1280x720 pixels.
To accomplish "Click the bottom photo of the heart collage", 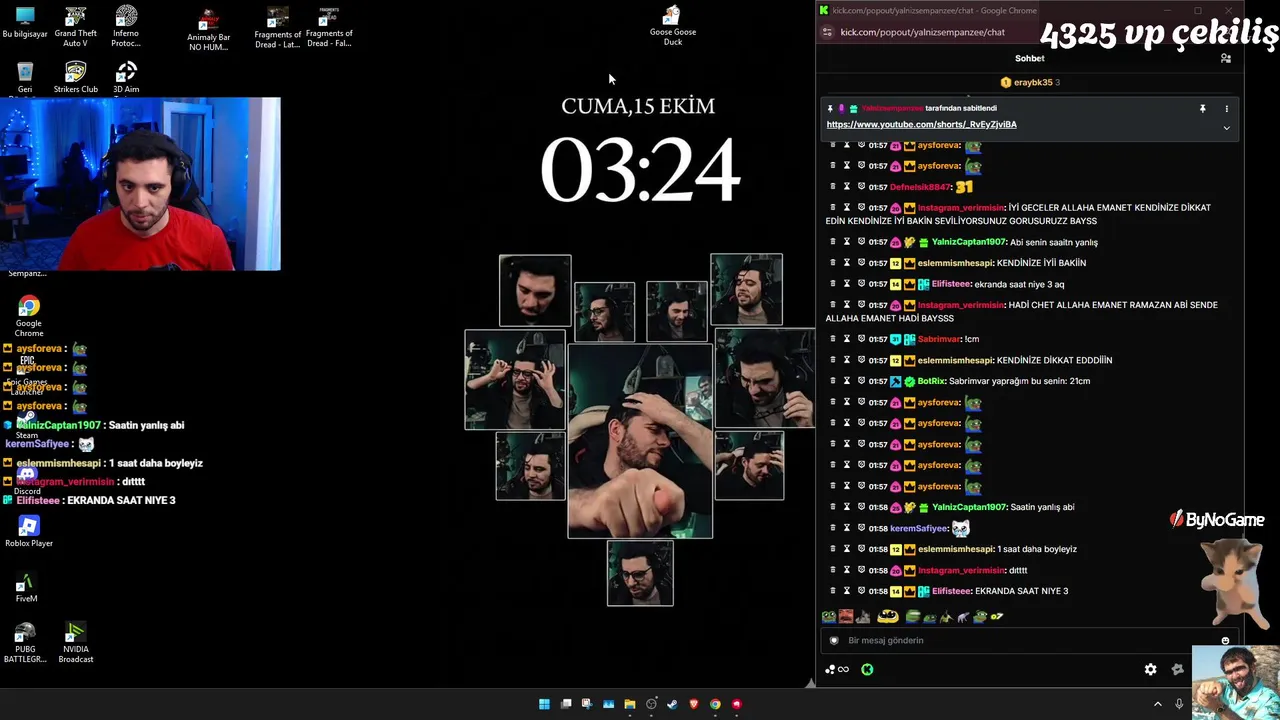I will pyautogui.click(x=640, y=573).
